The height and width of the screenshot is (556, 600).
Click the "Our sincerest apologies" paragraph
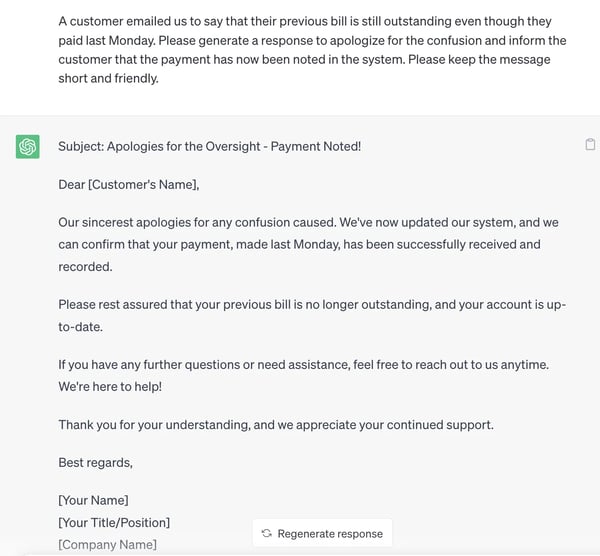pos(300,244)
